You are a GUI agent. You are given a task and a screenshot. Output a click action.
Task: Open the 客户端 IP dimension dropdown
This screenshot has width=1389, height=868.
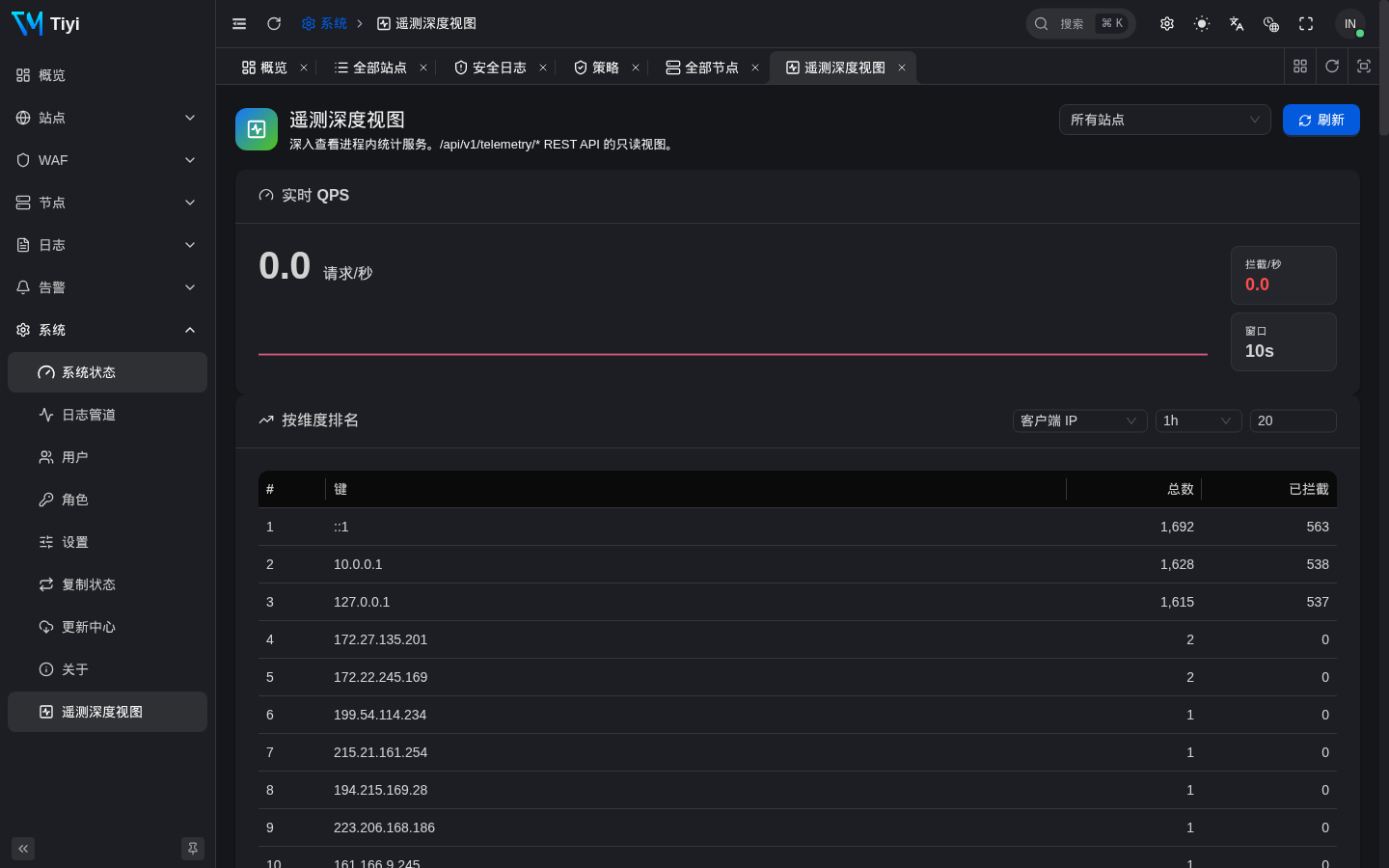click(x=1080, y=420)
